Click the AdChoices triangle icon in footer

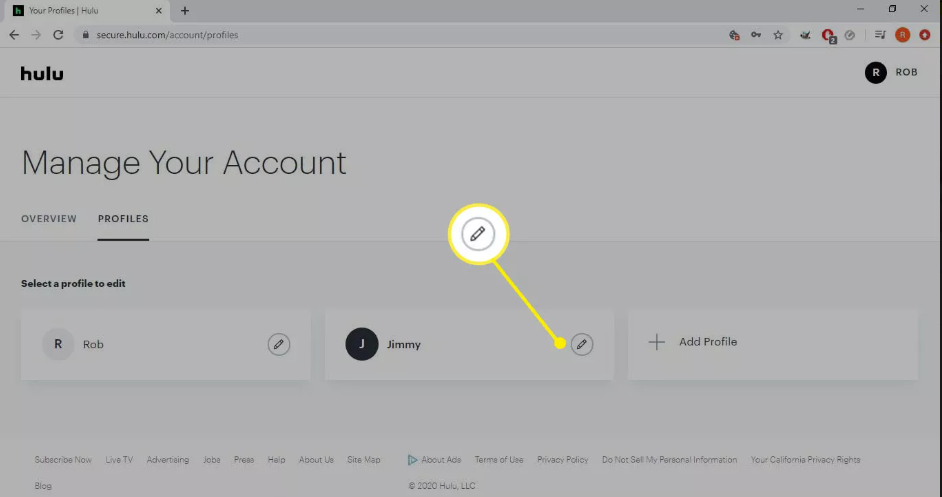coord(412,460)
